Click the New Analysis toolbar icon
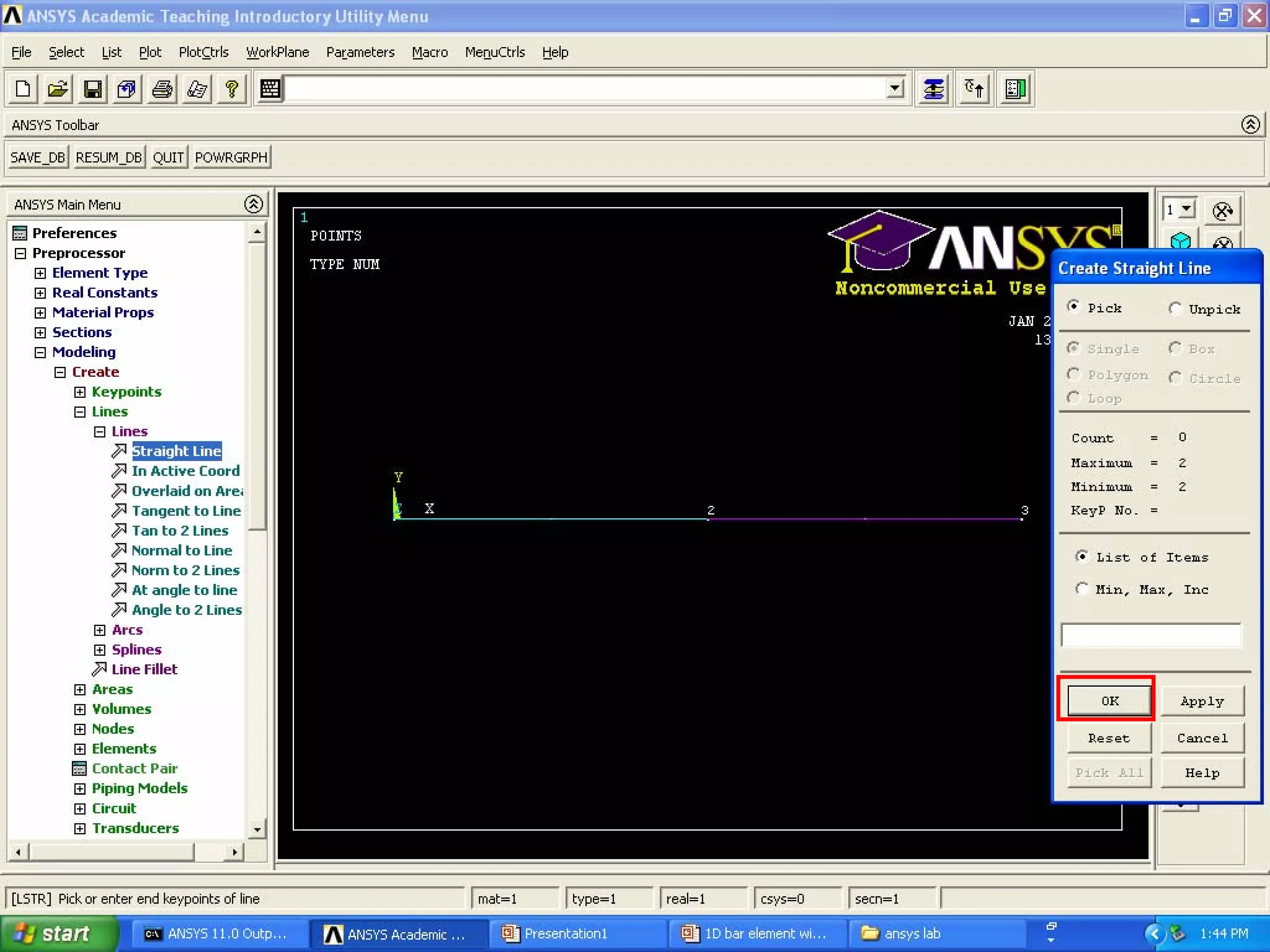The height and width of the screenshot is (952, 1270). tap(23, 89)
